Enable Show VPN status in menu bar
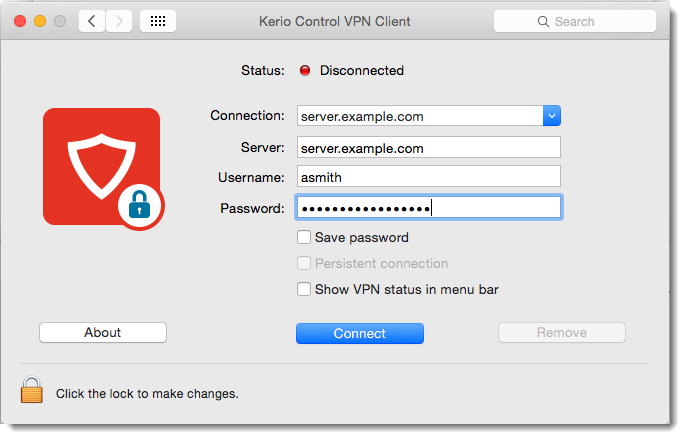Image resolution: width=685 pixels, height=439 pixels. [x=304, y=289]
